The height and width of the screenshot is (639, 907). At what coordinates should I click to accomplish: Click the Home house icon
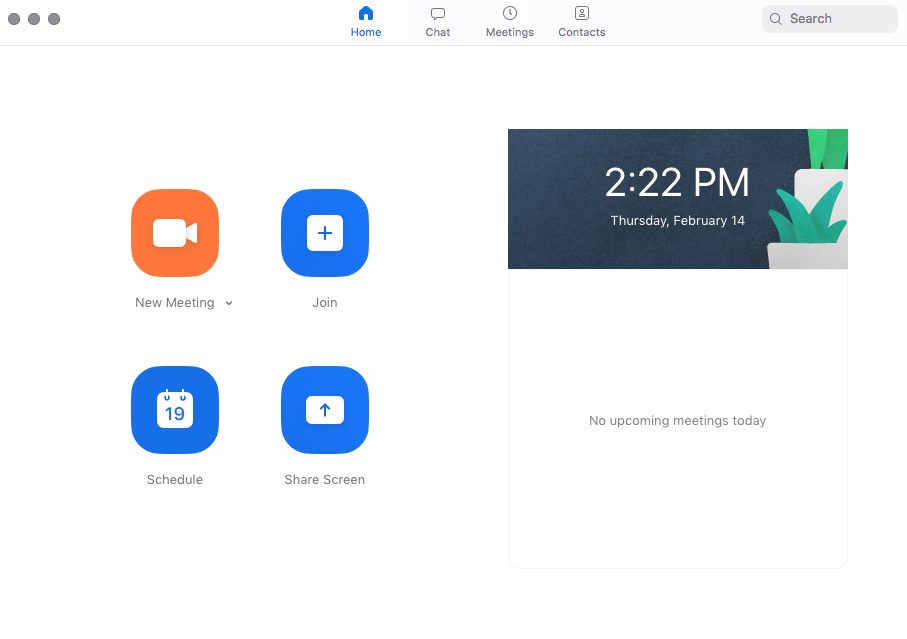(366, 14)
